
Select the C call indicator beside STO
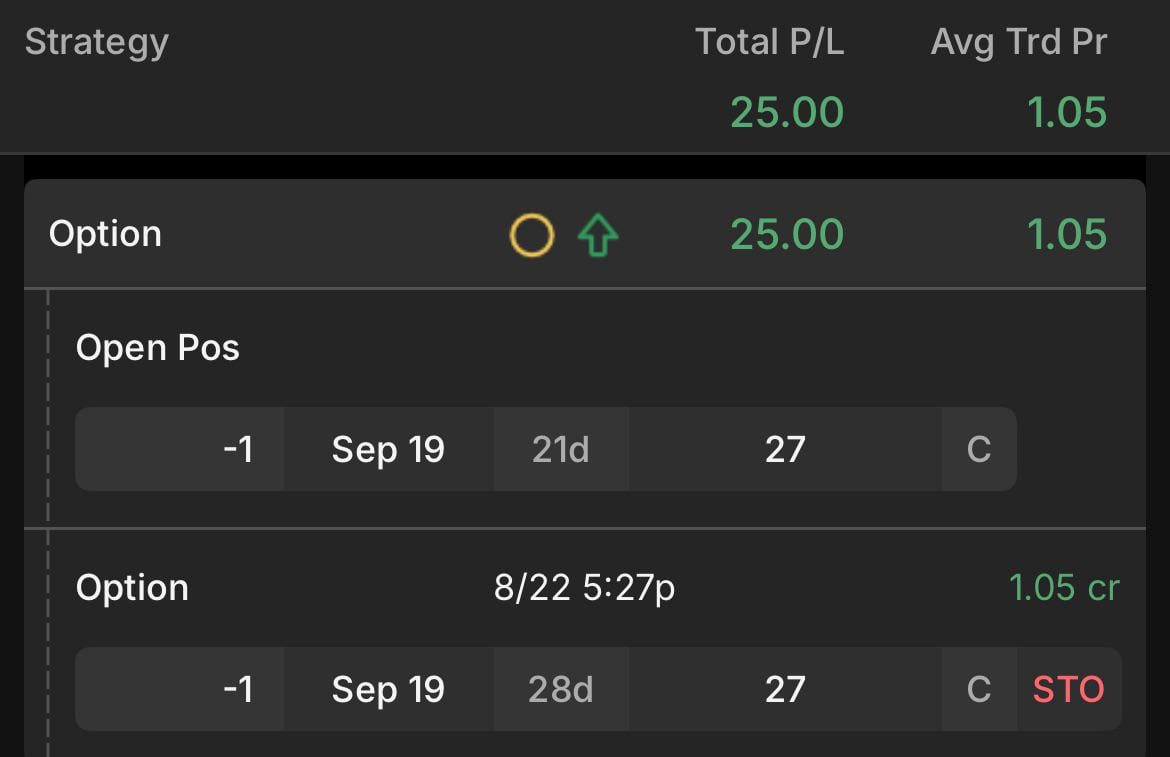[x=979, y=689]
